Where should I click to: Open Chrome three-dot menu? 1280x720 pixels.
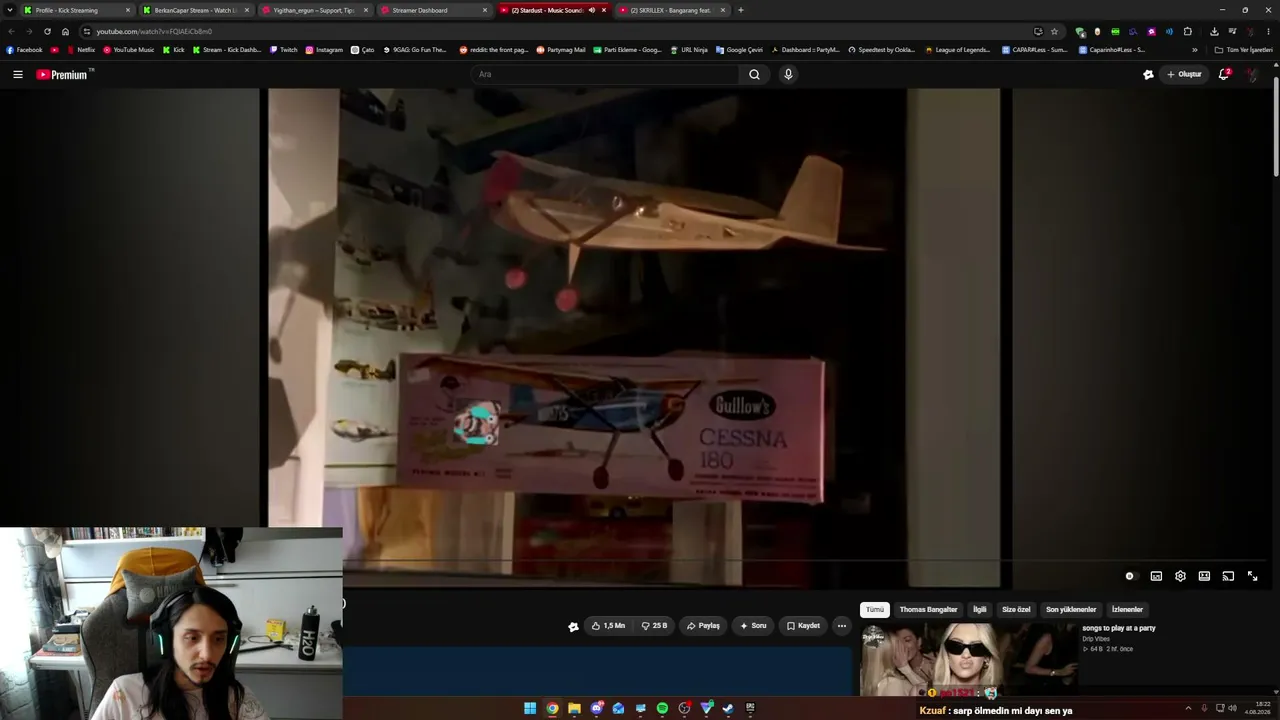tap(1268, 31)
